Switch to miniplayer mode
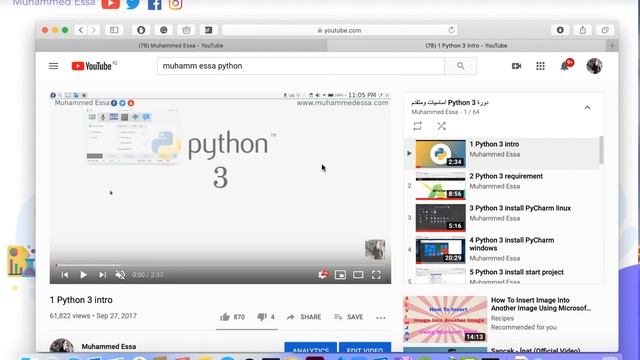The width and height of the screenshot is (640, 360). (340, 275)
